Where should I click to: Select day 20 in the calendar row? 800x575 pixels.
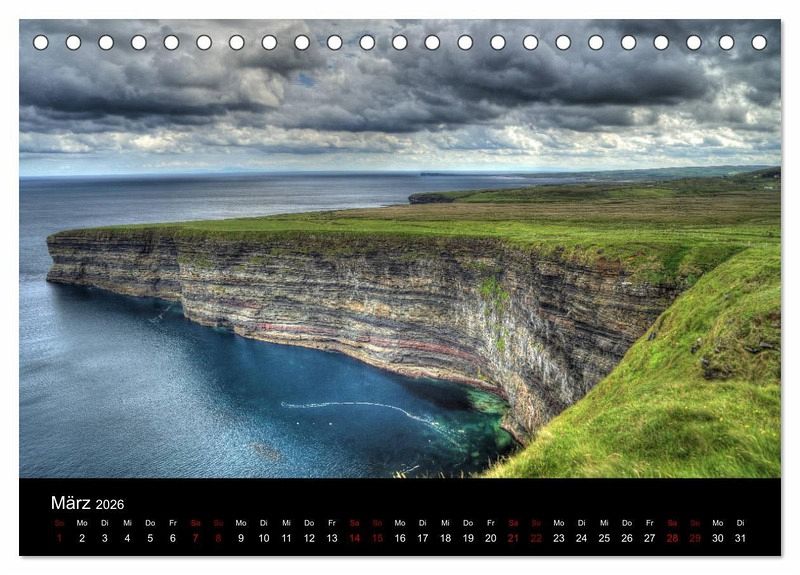pyautogui.click(x=491, y=538)
